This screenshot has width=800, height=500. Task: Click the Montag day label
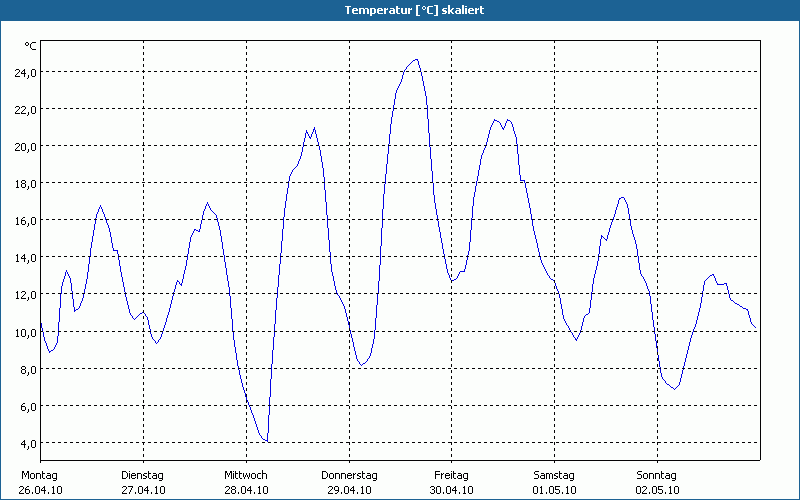(39, 476)
